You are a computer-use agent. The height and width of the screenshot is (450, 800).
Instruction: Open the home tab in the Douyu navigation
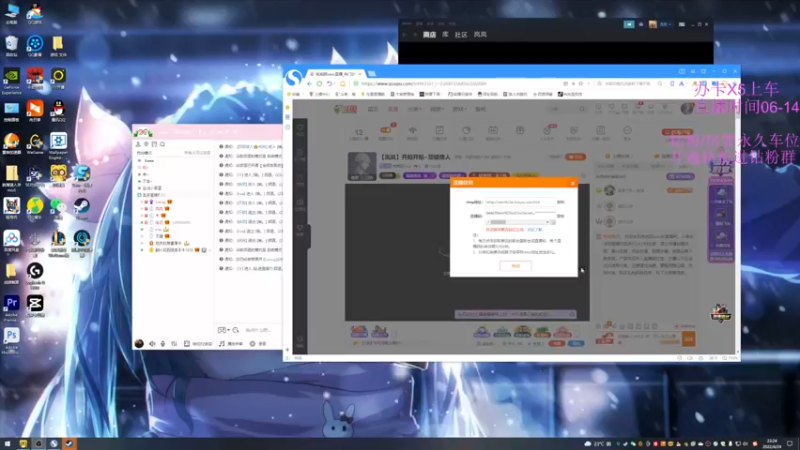tap(373, 109)
